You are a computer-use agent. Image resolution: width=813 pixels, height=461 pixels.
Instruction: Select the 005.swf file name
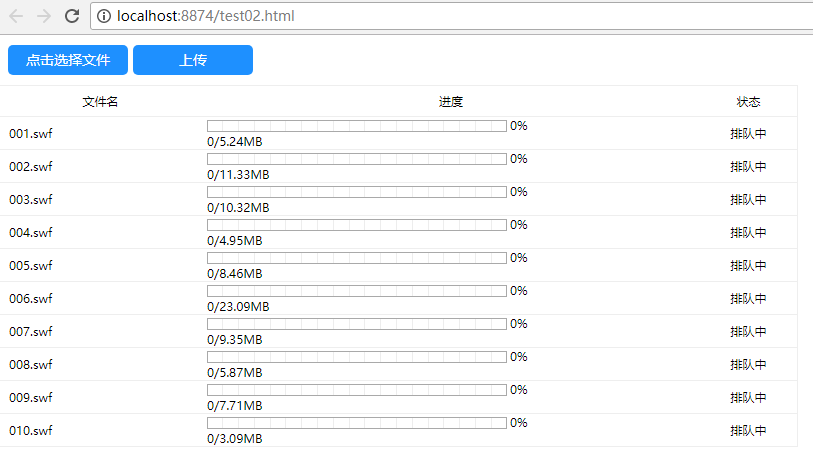[31, 266]
